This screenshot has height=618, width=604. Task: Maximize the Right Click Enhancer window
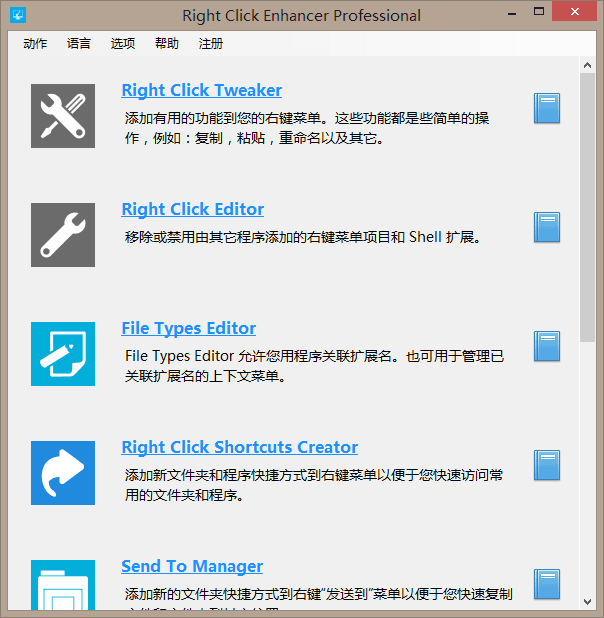point(539,12)
